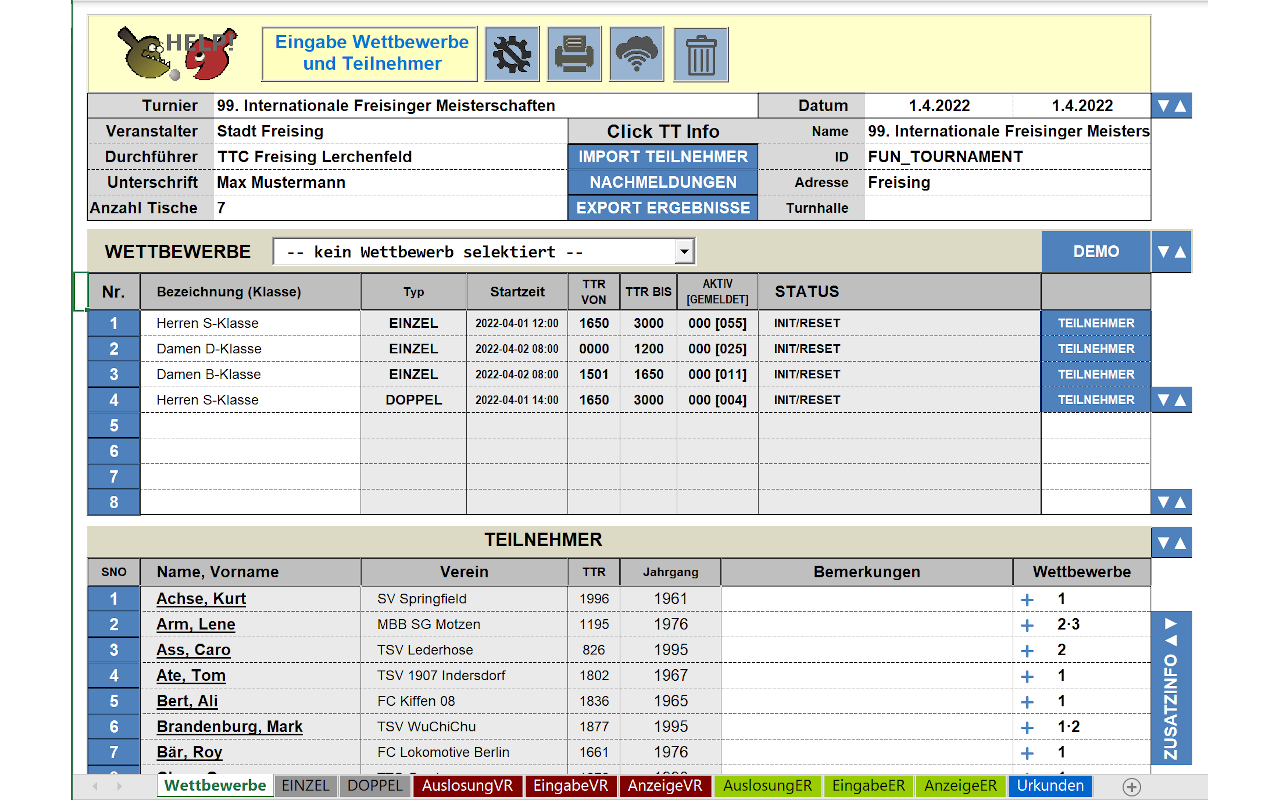1280x800 pixels.
Task: Toggle arrows beside the Datum row
Action: click(1171, 106)
